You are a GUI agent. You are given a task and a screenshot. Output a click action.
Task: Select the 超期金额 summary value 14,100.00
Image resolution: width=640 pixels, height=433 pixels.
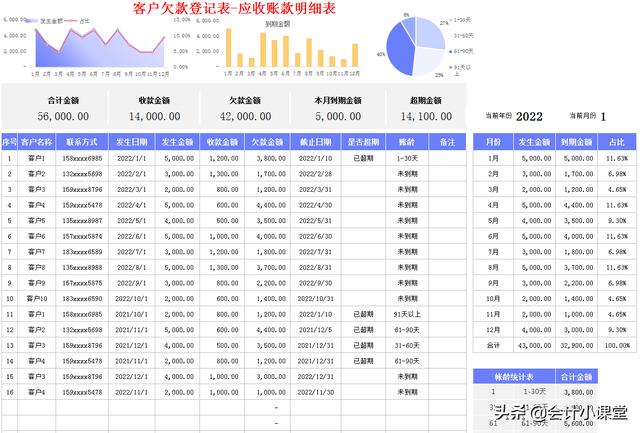(426, 116)
